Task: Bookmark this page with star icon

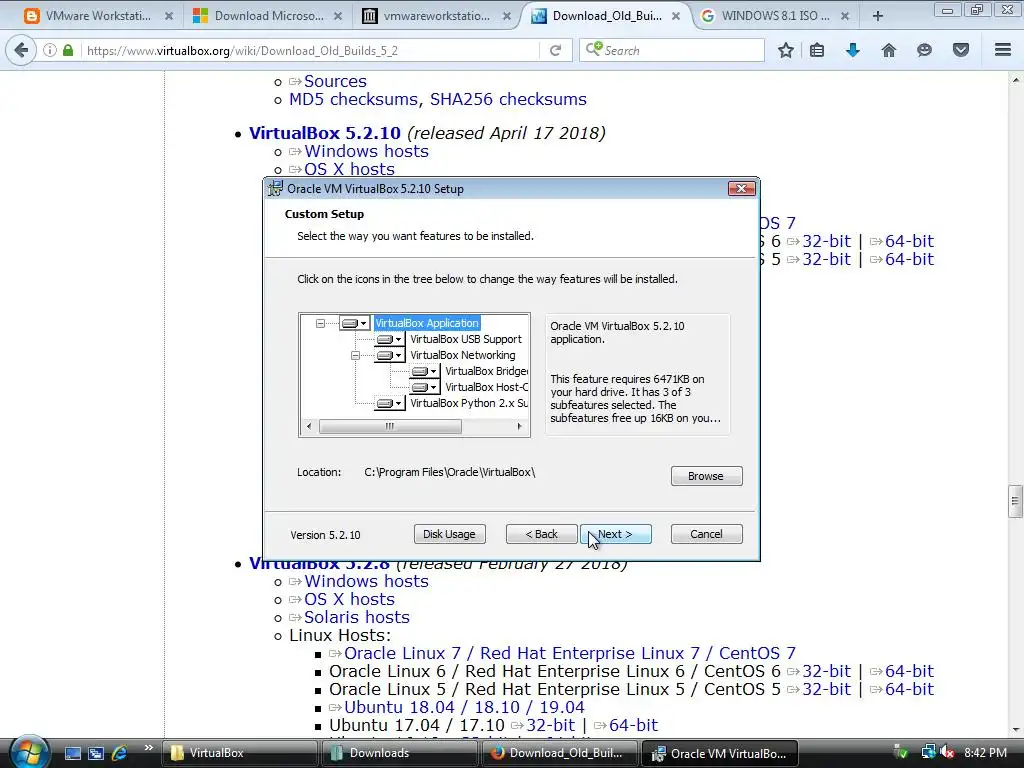Action: point(786,50)
